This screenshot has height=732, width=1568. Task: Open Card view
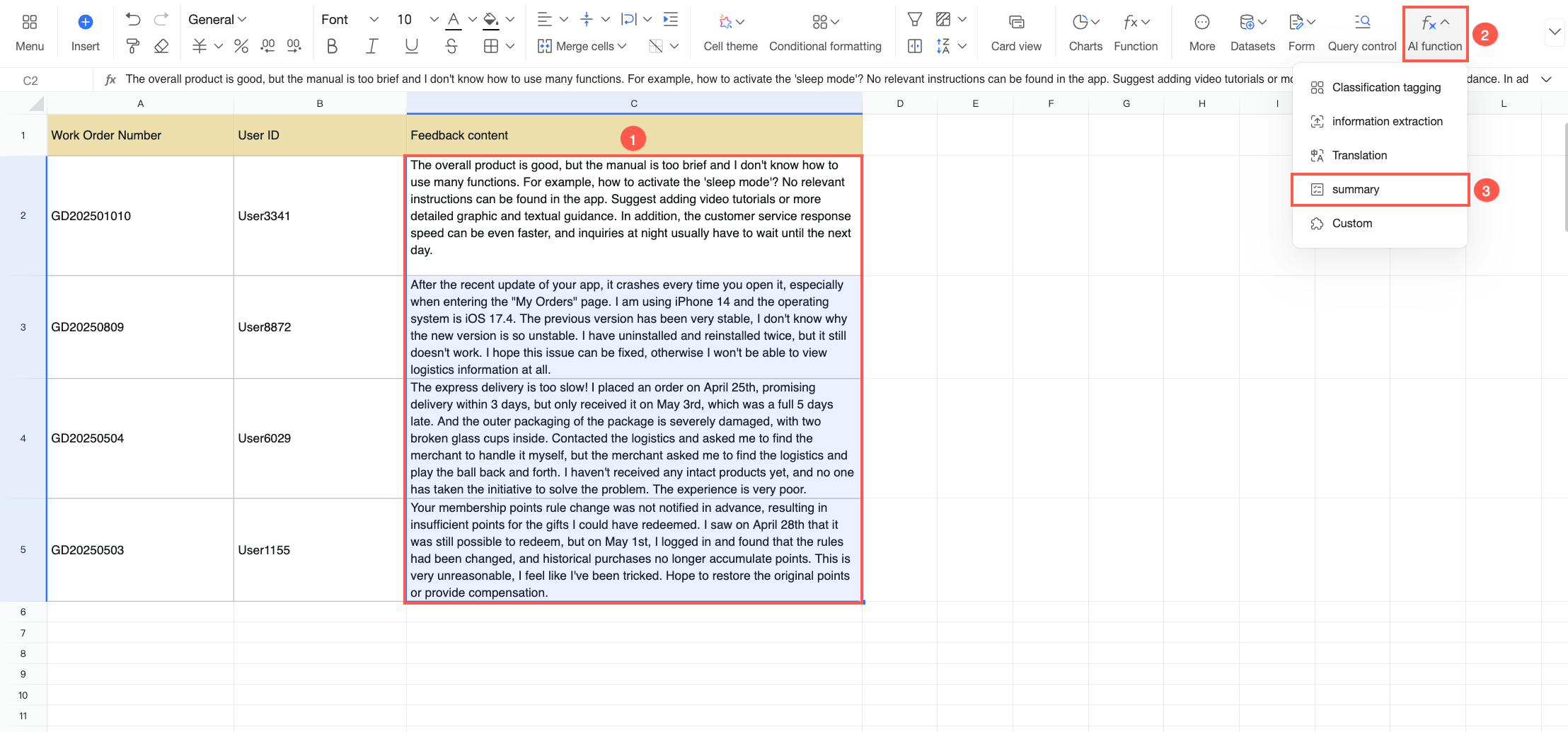(1016, 33)
